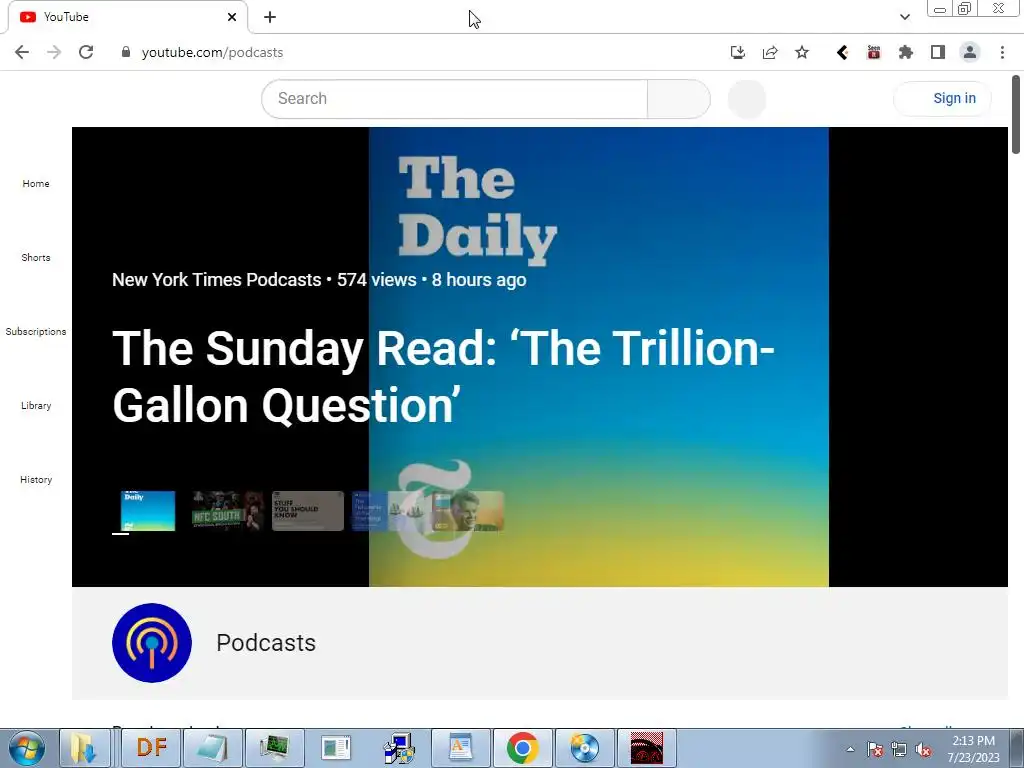The image size is (1024, 768).
Task: Open the green monitor taskbar app
Action: click(x=274, y=748)
